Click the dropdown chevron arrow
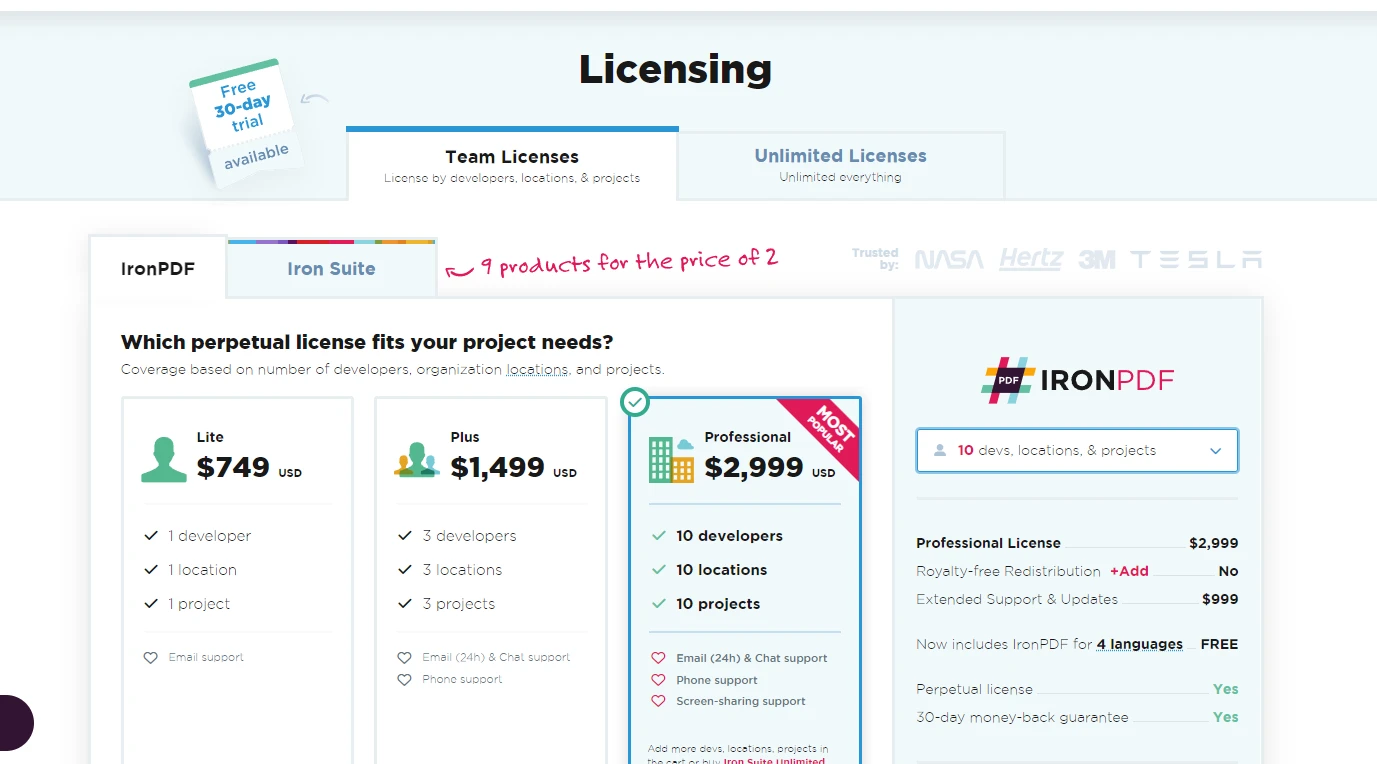1377x764 pixels. pos(1216,451)
